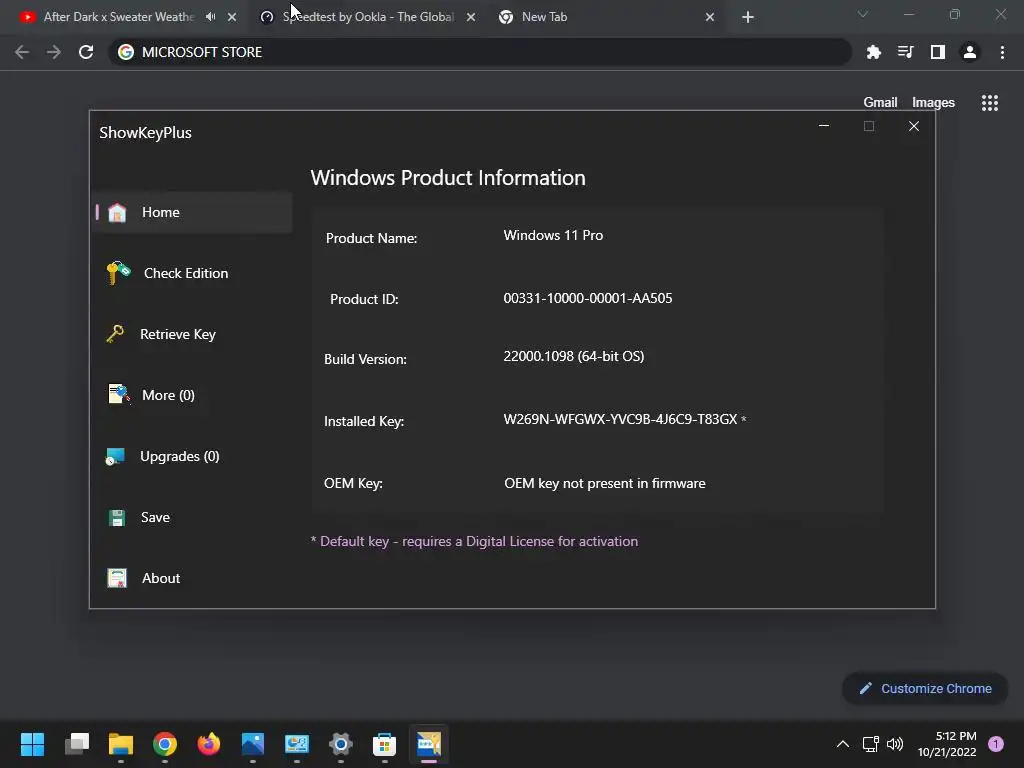Click the Check Edition keys icon
Viewport: 1024px width, 768px height.
(x=118, y=272)
